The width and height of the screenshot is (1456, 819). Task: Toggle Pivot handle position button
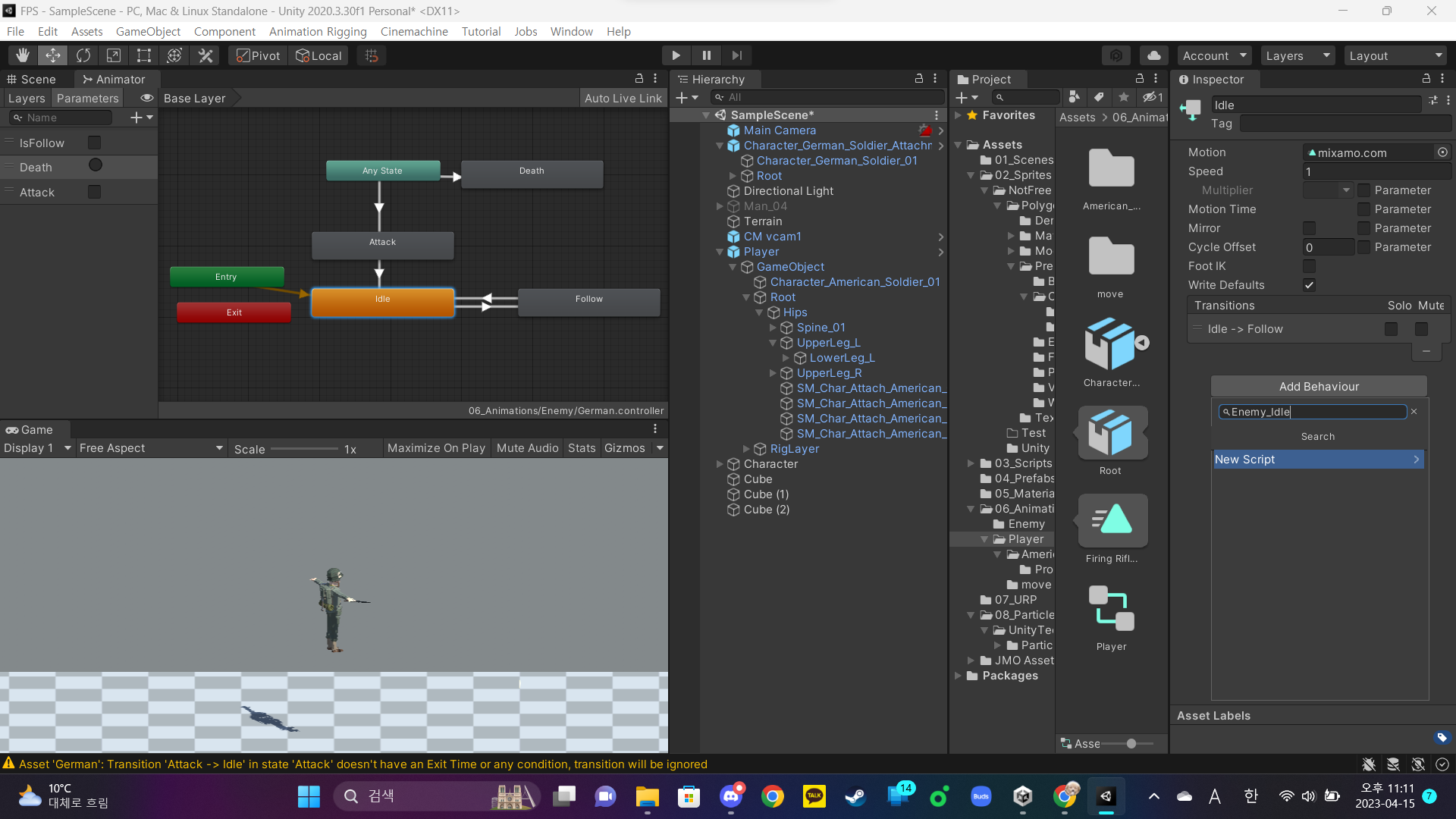(x=258, y=55)
